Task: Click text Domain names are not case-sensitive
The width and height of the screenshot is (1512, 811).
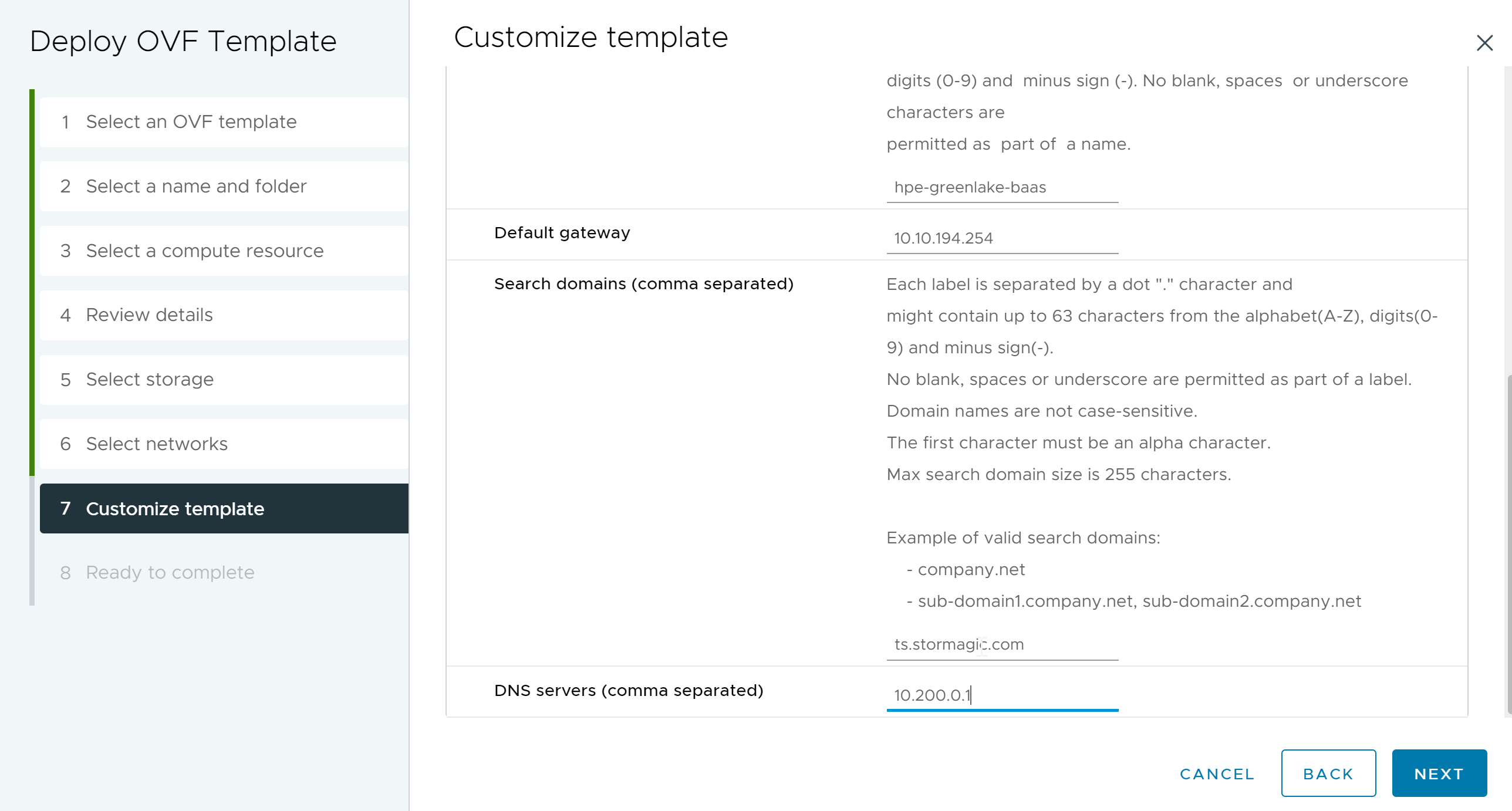Action: click(x=1042, y=411)
